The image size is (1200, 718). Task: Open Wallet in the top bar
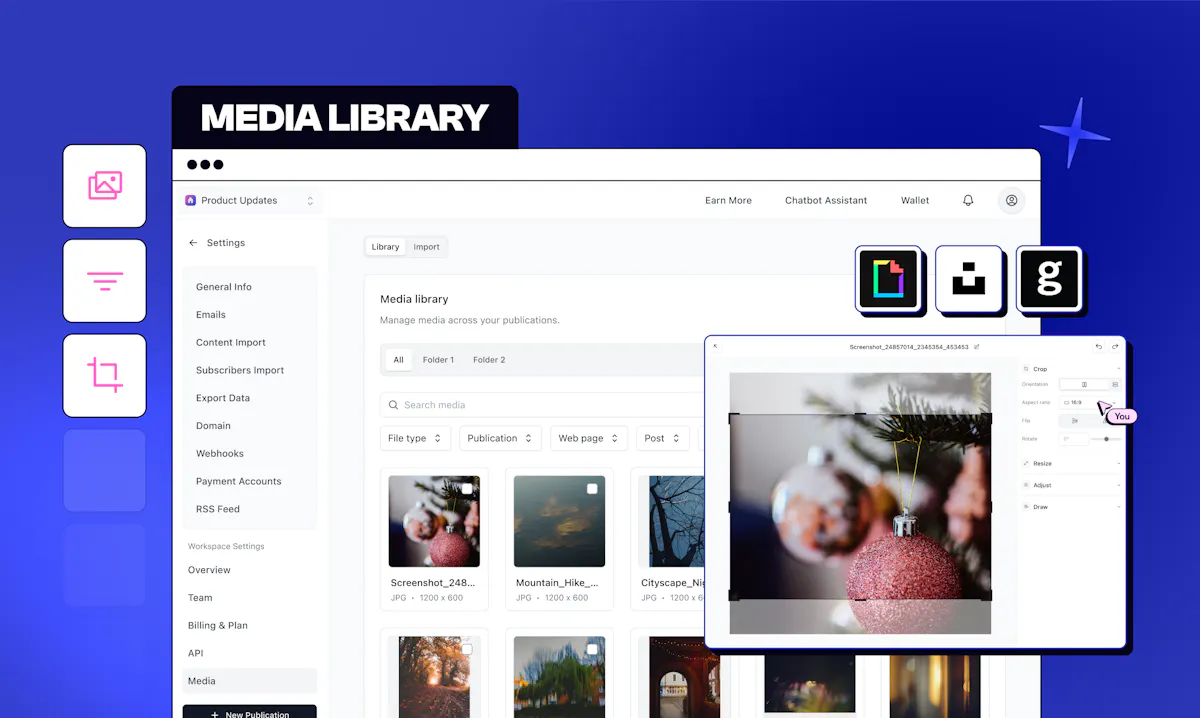(915, 201)
